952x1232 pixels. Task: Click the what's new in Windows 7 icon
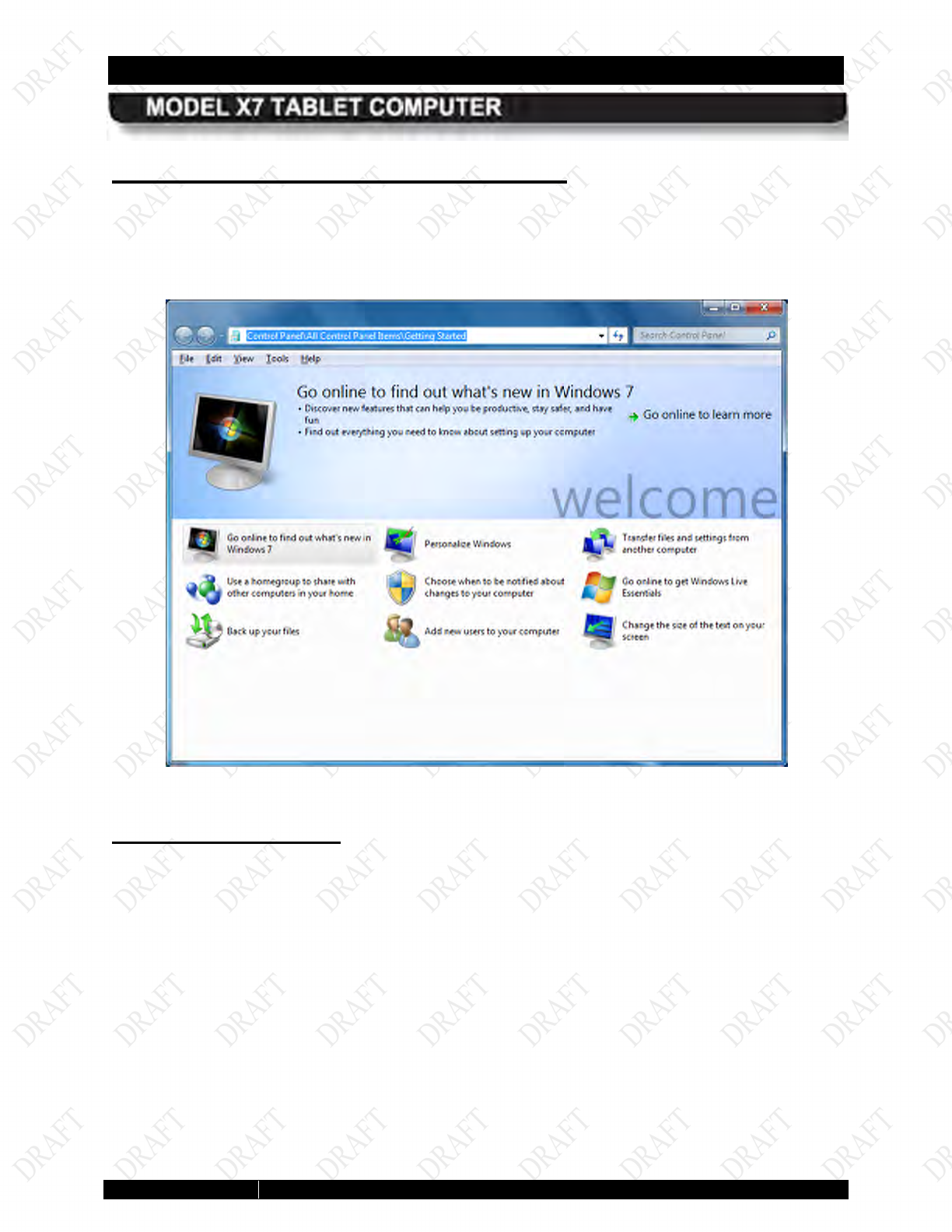tap(203, 543)
